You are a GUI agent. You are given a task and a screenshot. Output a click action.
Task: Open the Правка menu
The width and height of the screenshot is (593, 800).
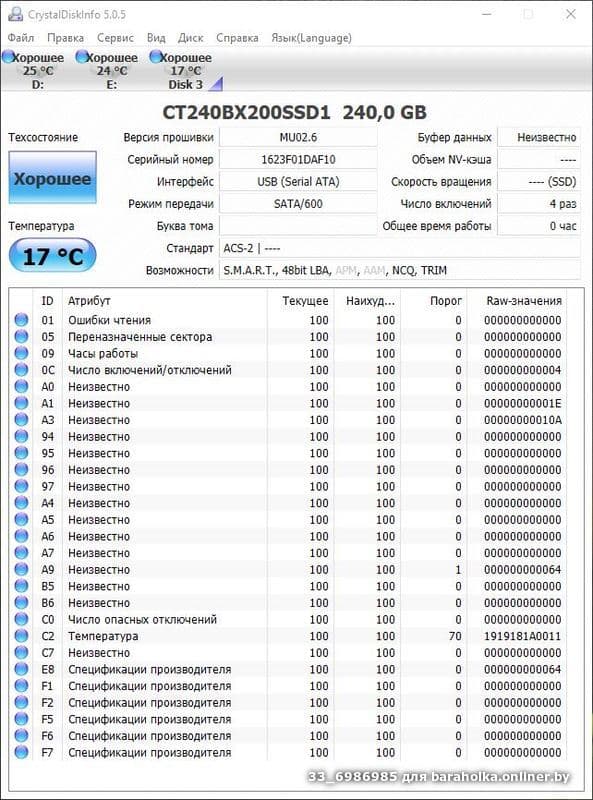click(65, 38)
